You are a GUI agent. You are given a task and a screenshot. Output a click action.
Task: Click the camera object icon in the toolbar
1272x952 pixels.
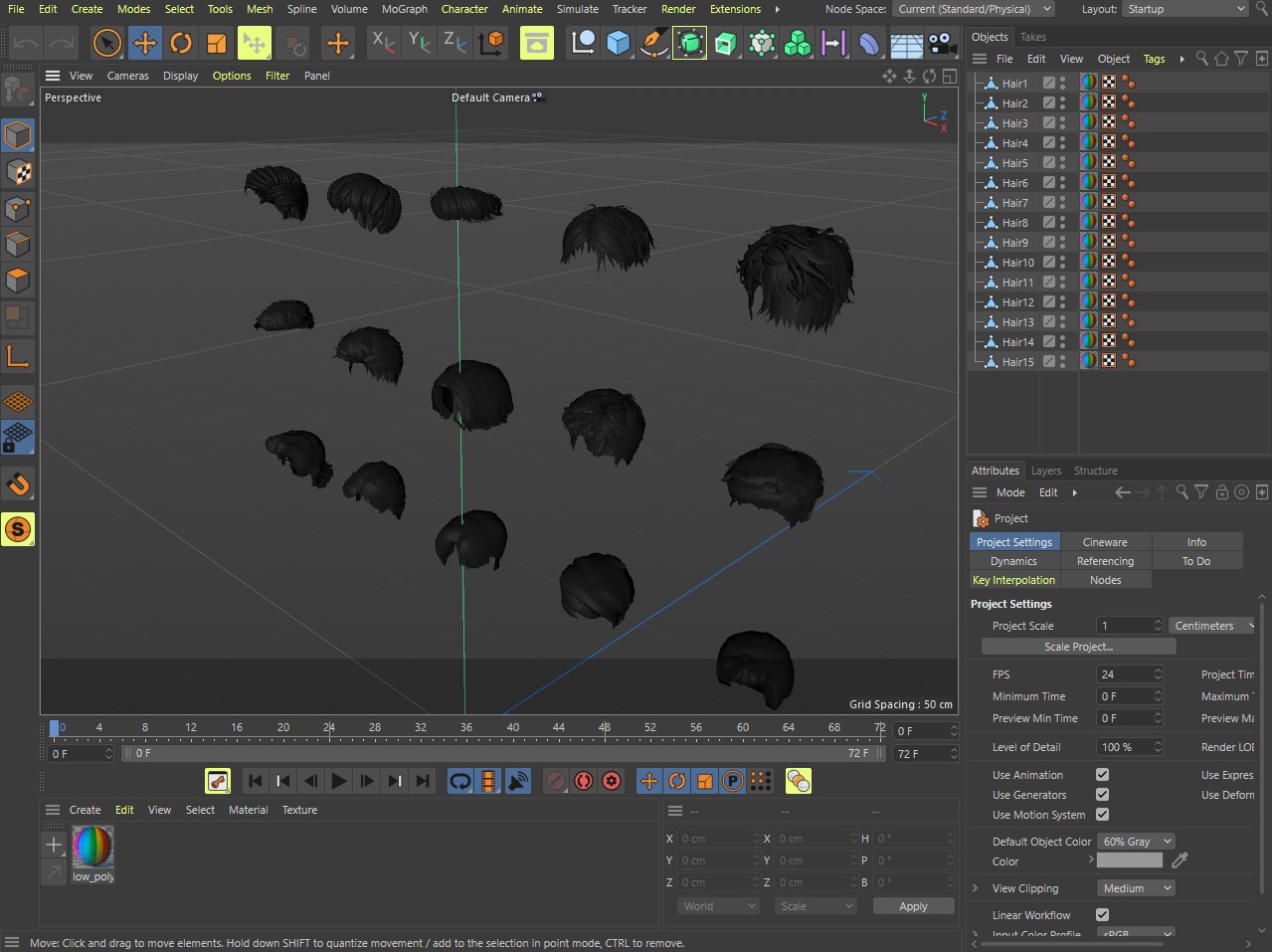pyautogui.click(x=941, y=43)
